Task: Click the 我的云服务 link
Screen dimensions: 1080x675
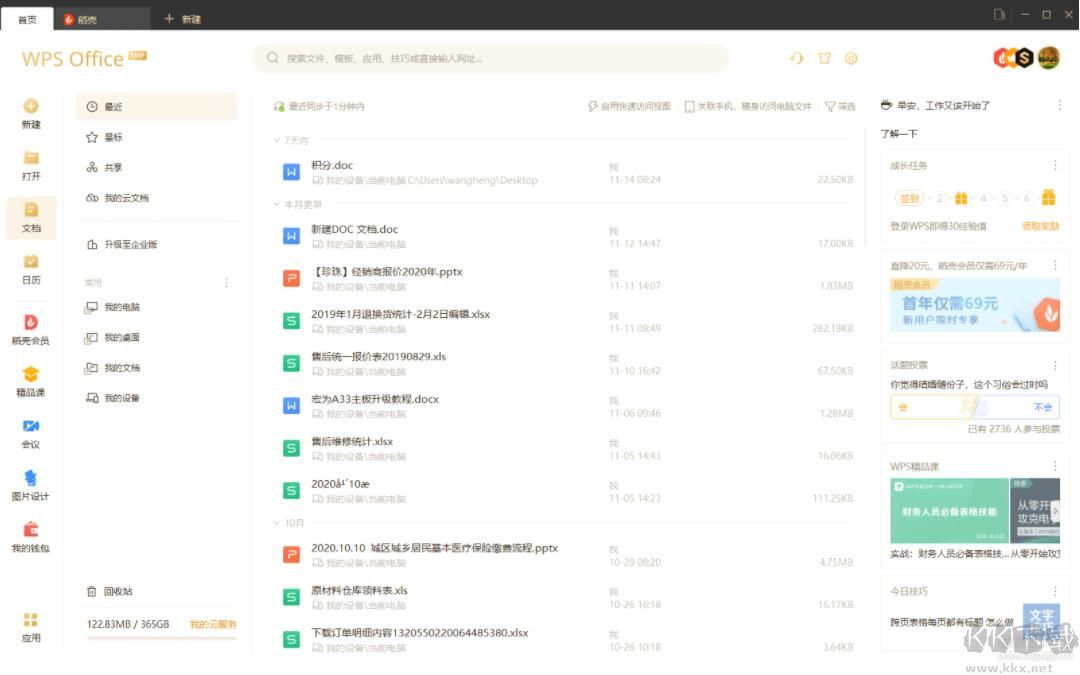Action: pos(213,624)
